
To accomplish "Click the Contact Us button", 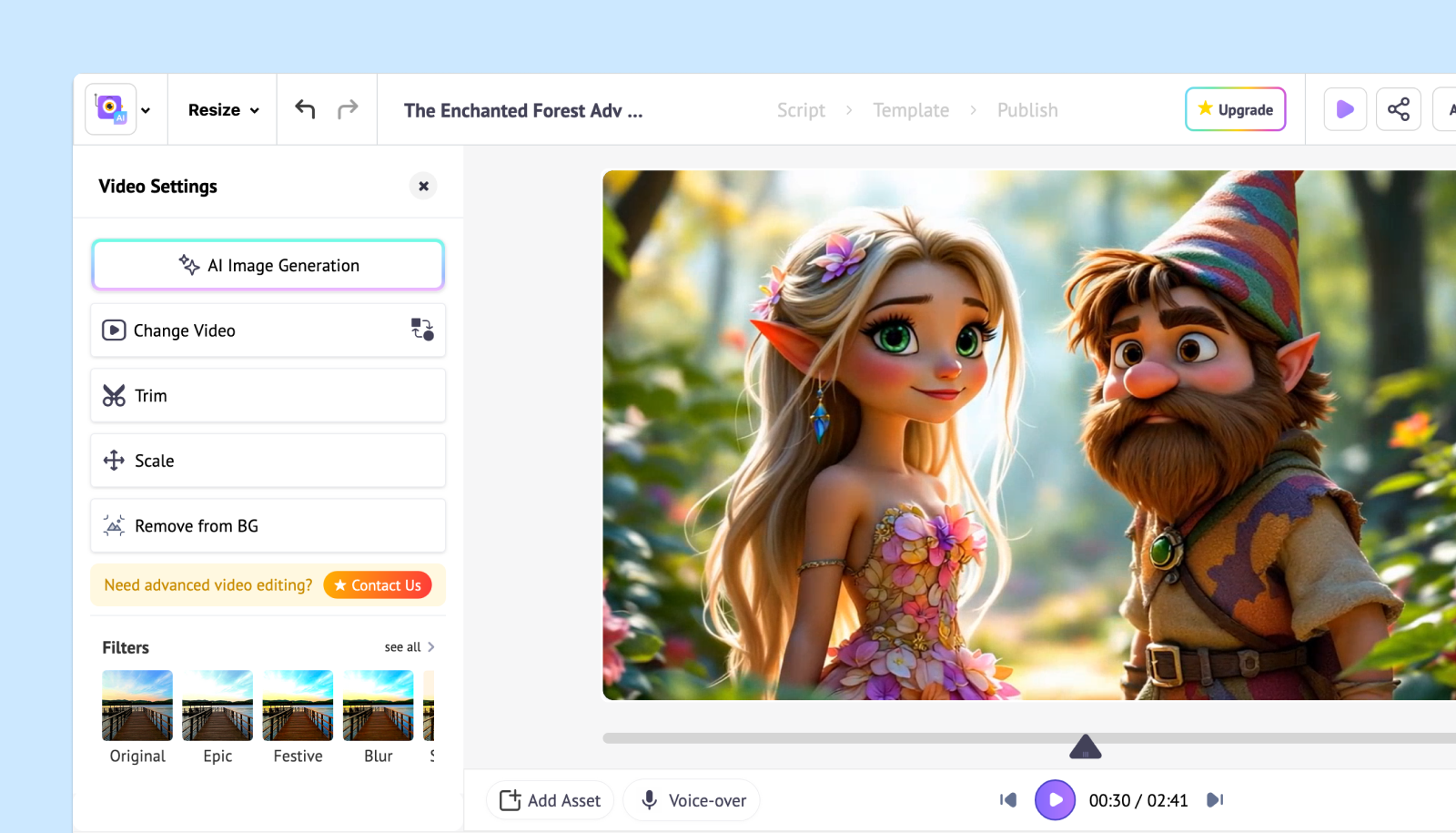I will point(378,585).
